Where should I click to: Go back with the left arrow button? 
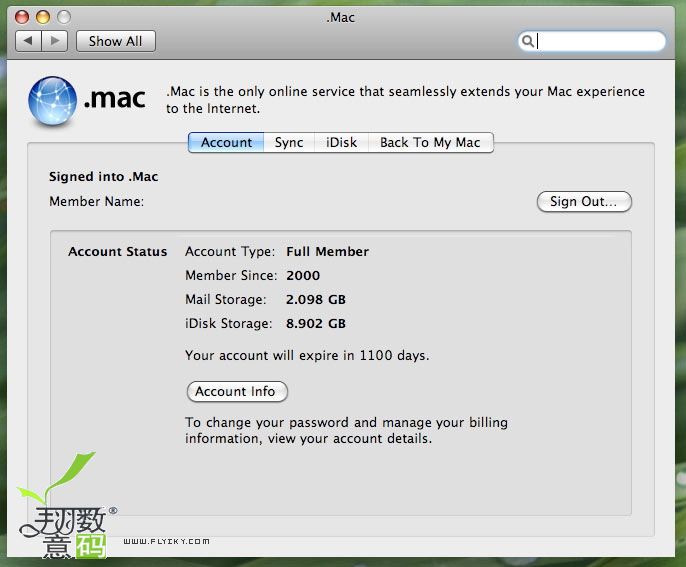click(28, 41)
